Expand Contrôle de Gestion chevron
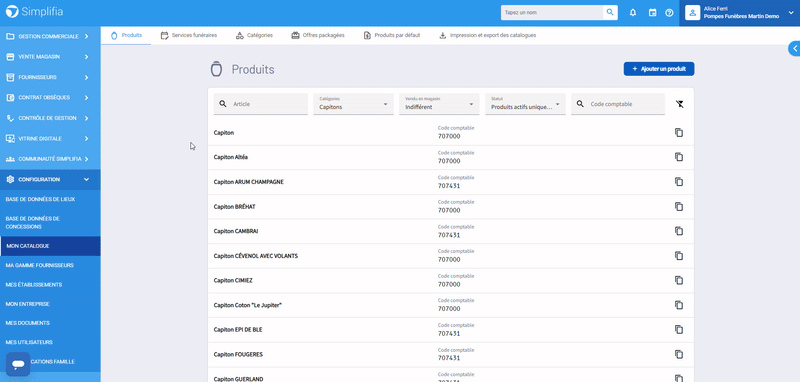This screenshot has width=800, height=382. pyautogui.click(x=86, y=118)
